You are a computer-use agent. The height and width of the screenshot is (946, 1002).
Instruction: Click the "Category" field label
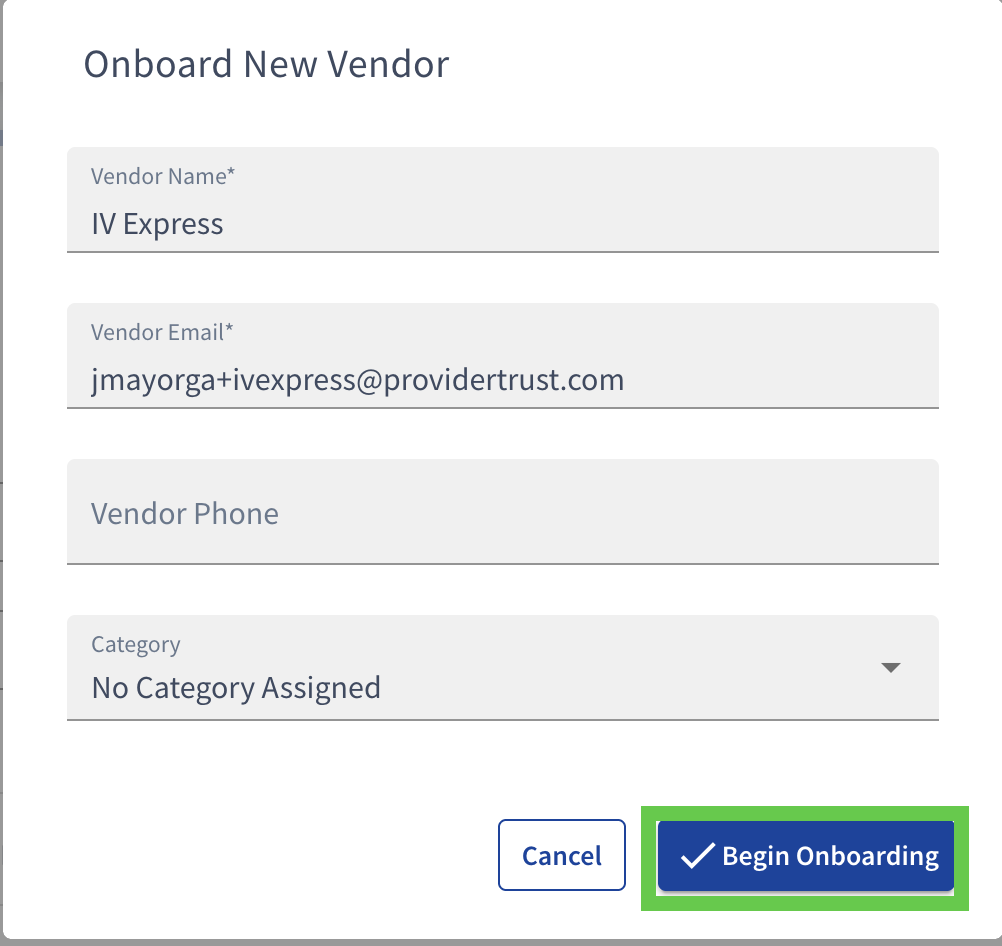[136, 644]
